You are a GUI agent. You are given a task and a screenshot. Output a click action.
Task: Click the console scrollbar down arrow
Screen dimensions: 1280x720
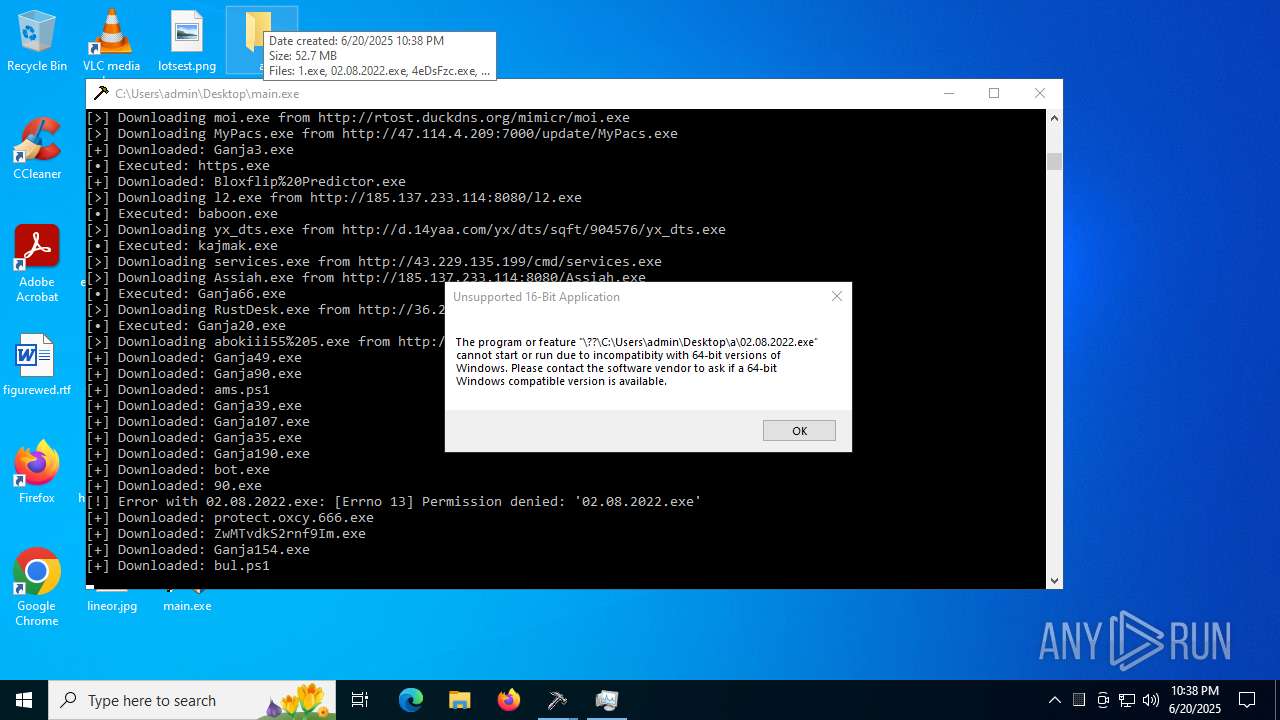1054,580
